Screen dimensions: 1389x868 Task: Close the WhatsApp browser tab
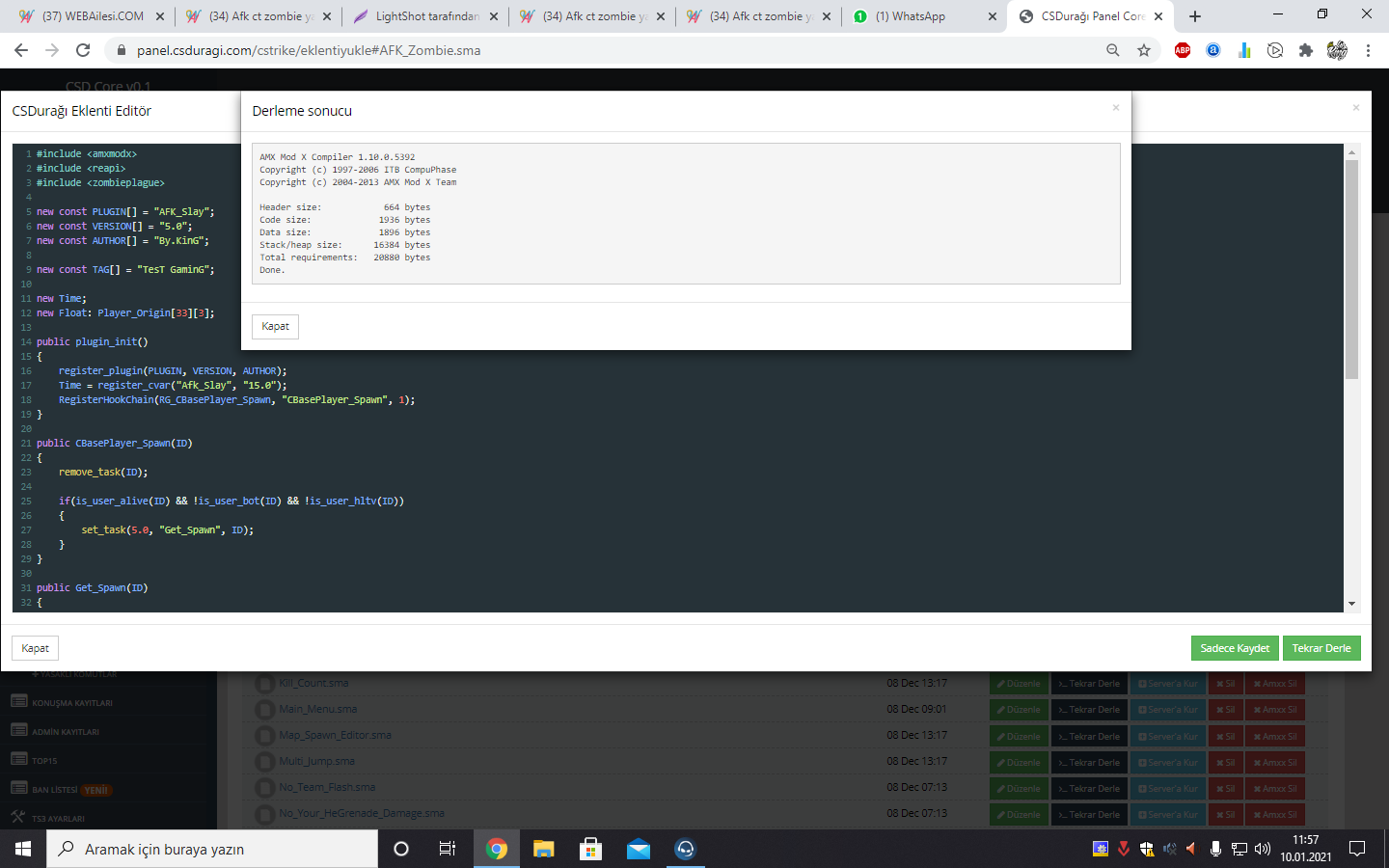point(993,16)
